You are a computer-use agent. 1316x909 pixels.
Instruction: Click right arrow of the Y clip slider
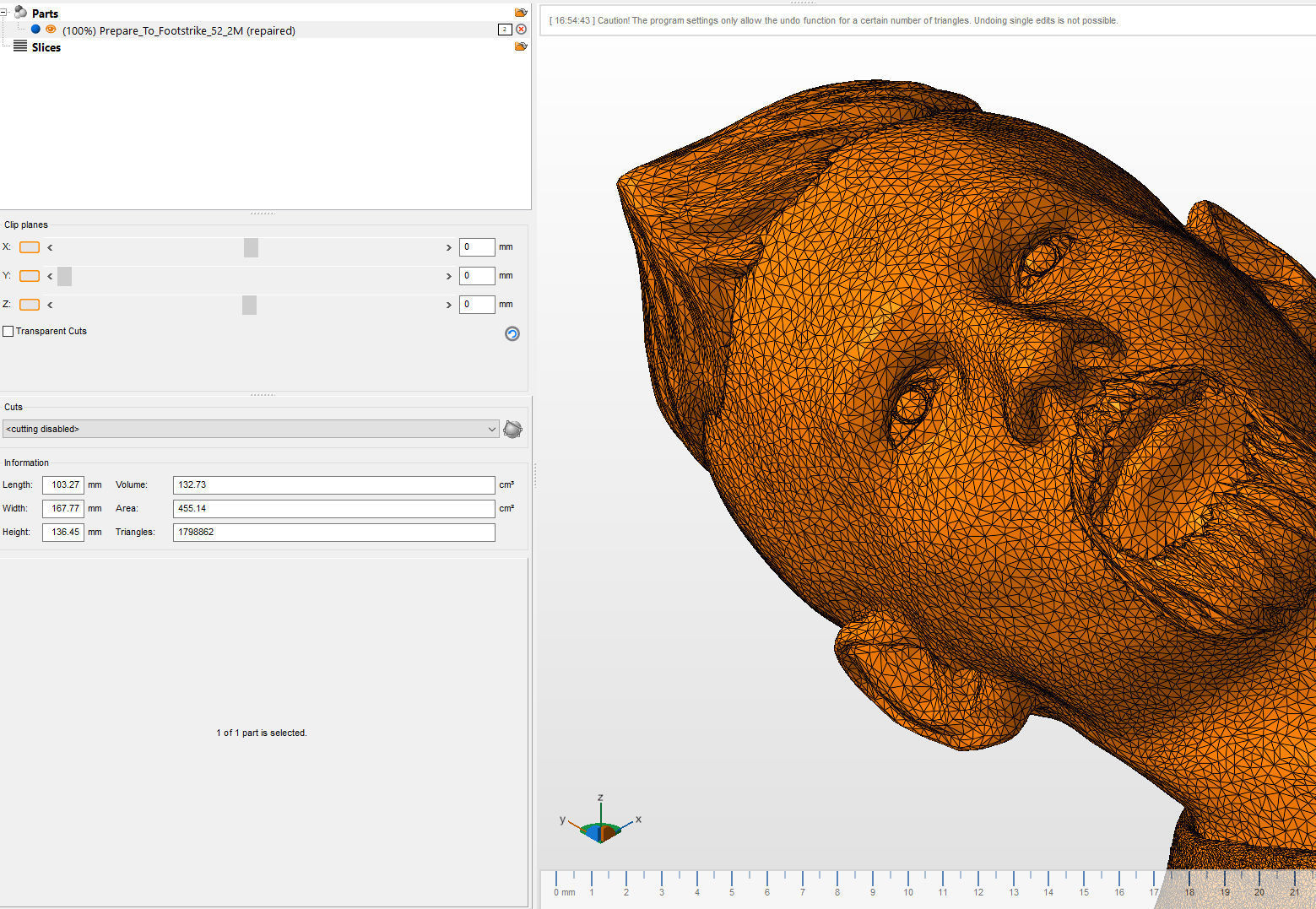tap(448, 276)
